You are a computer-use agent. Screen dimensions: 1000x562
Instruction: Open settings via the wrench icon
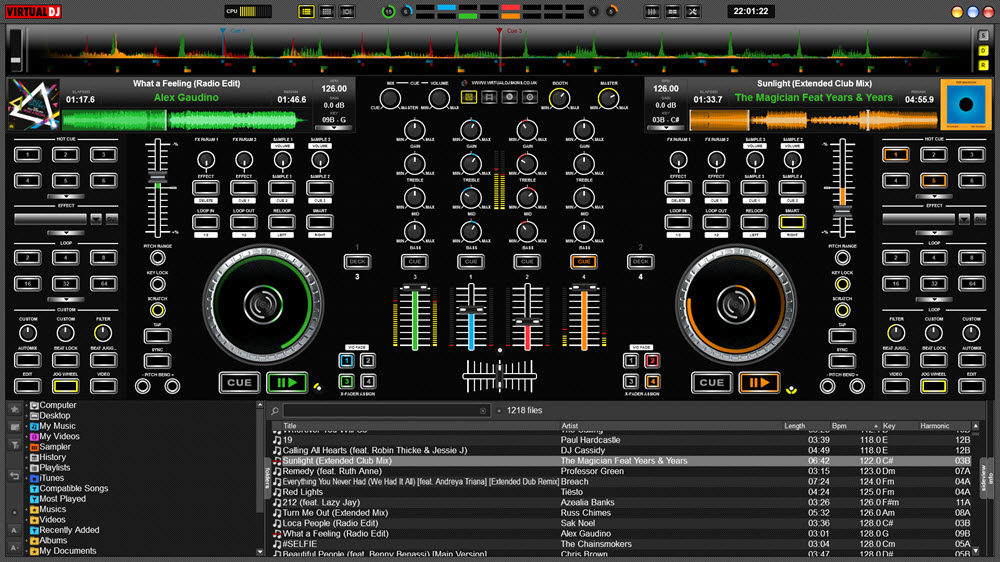coord(693,11)
